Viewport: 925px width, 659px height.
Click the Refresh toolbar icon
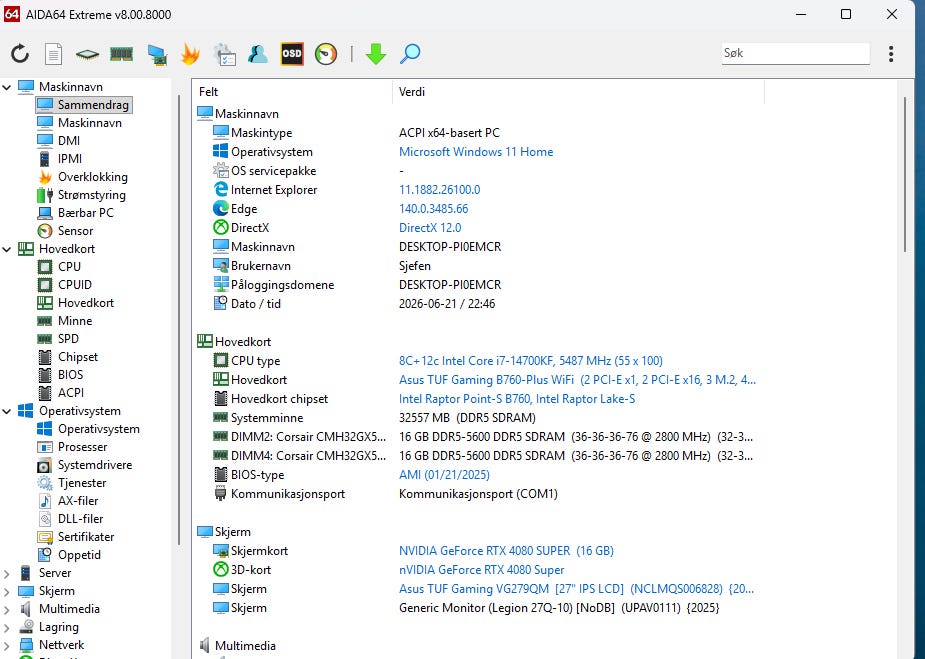pyautogui.click(x=20, y=54)
